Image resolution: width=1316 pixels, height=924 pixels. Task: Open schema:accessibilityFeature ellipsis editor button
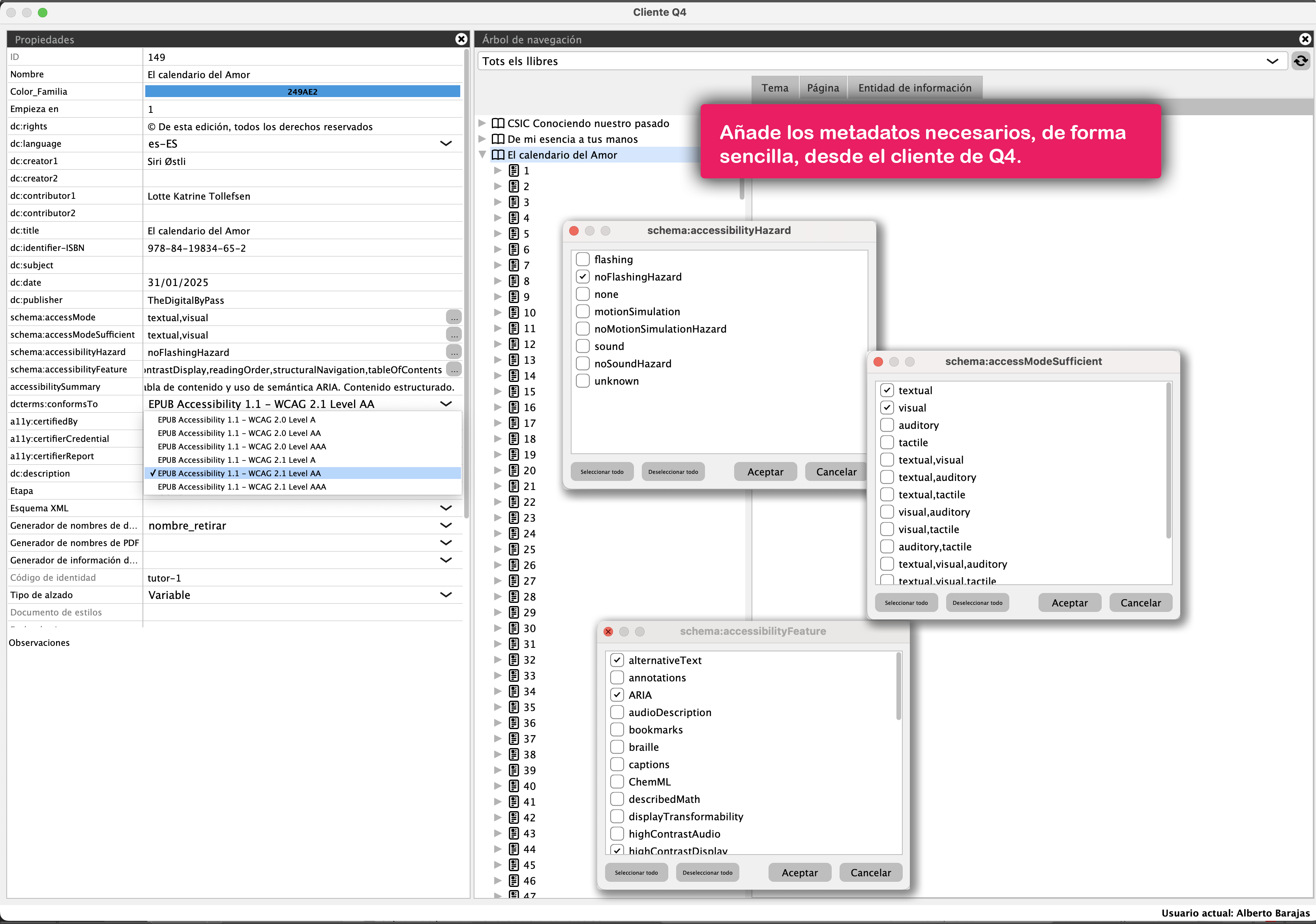454,370
